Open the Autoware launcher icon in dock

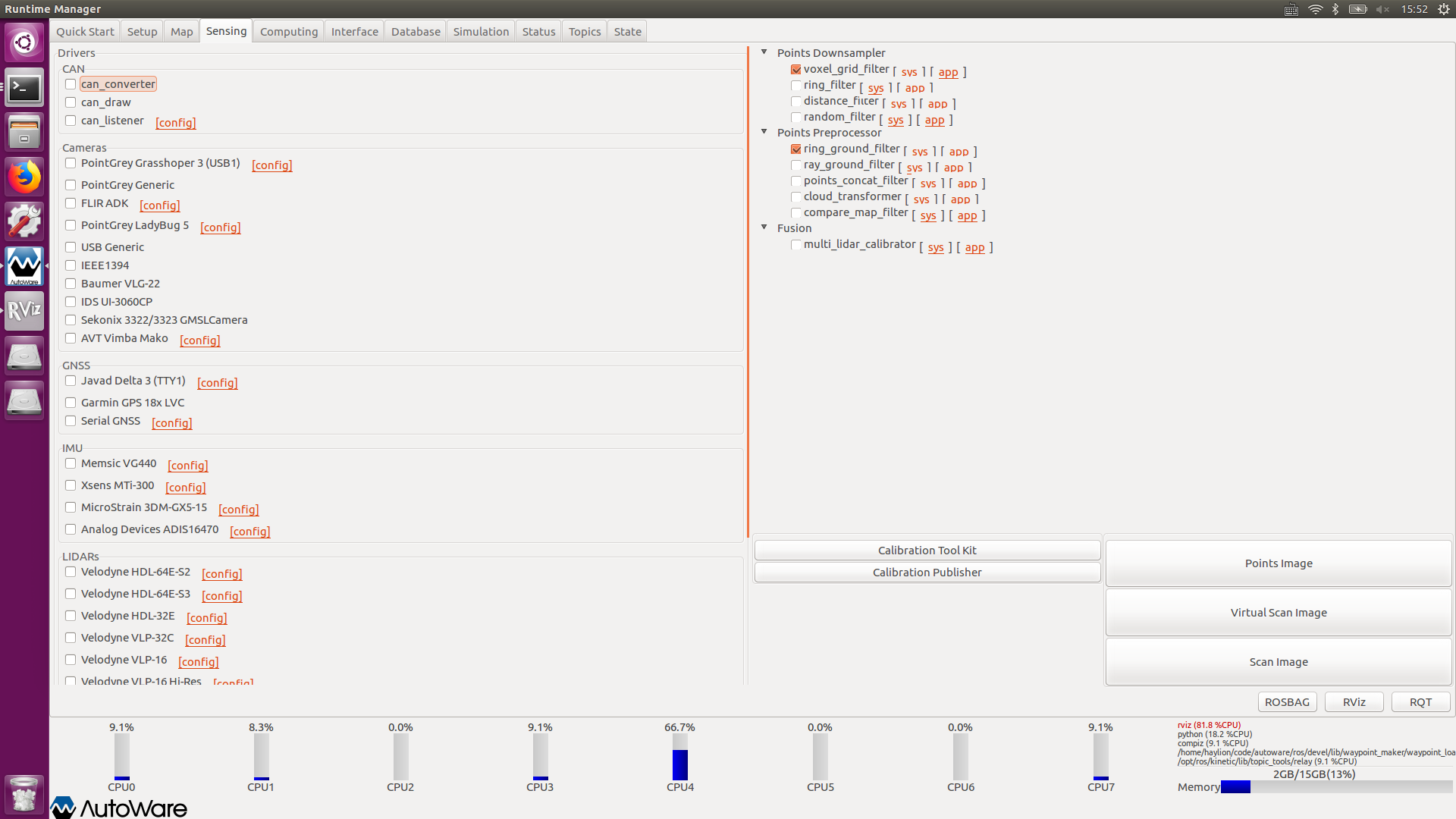click(24, 266)
